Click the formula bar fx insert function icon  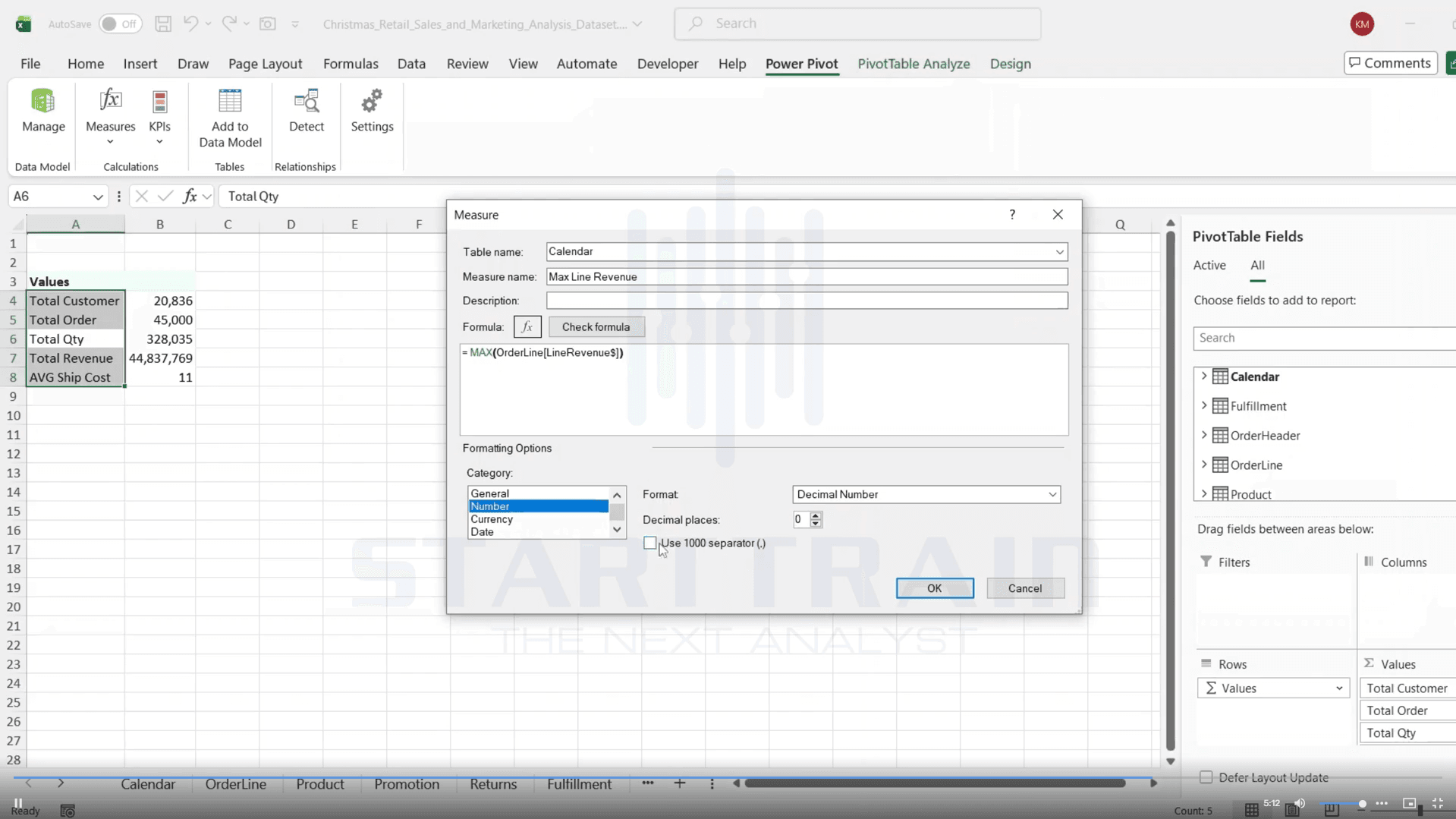(189, 196)
